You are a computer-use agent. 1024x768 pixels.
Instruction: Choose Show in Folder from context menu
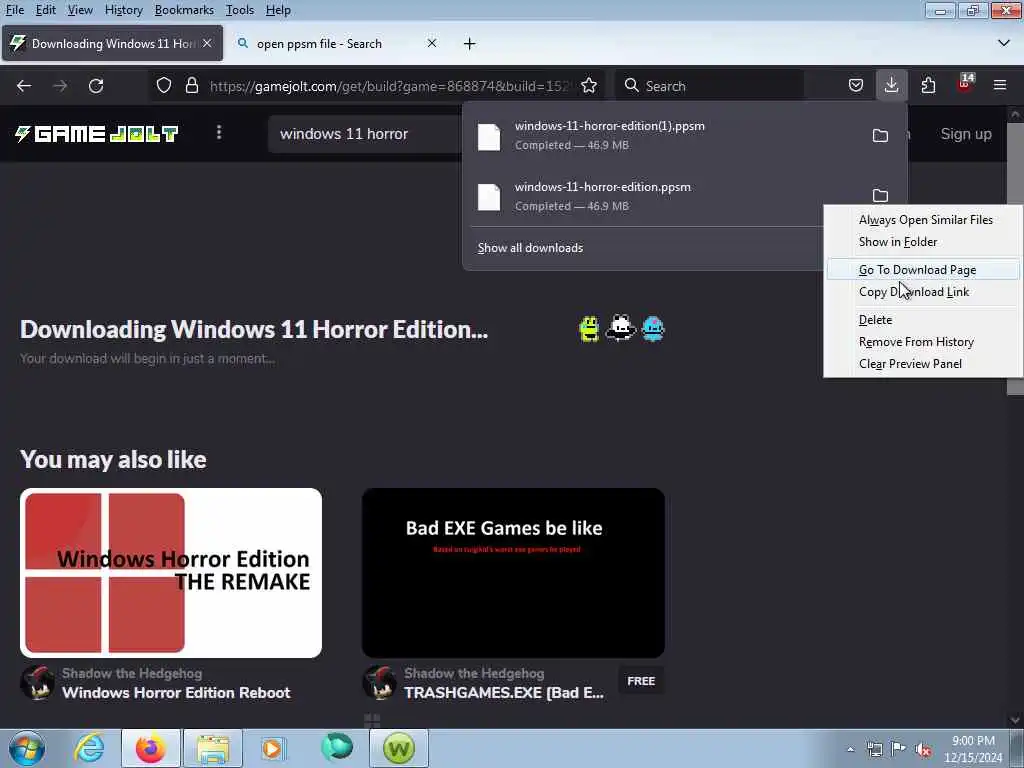(923, 242)
